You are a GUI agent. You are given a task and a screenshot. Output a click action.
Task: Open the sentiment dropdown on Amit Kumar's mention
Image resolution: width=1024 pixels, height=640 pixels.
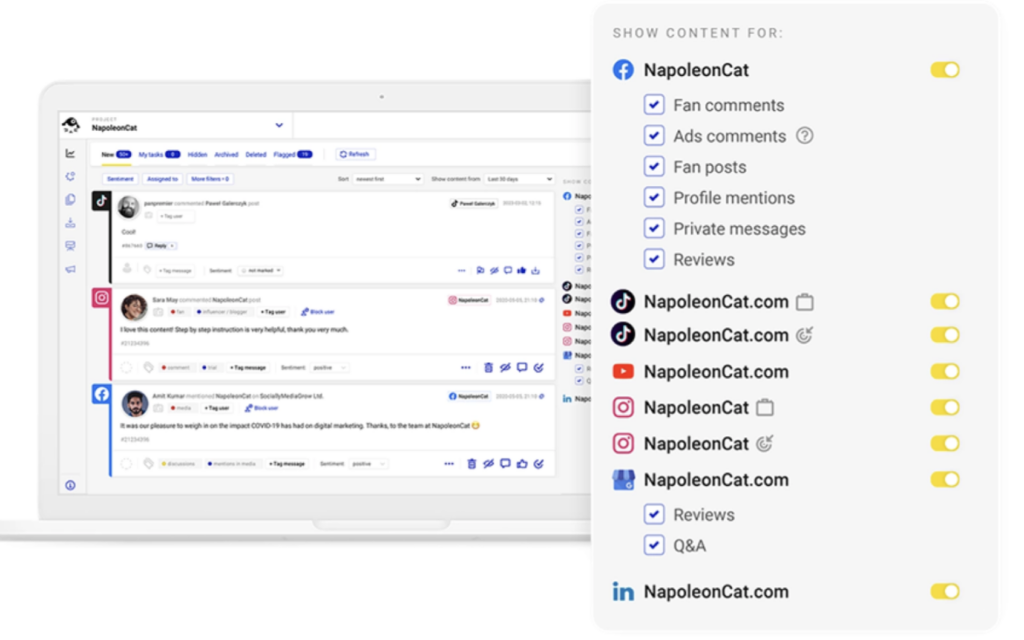[368, 464]
